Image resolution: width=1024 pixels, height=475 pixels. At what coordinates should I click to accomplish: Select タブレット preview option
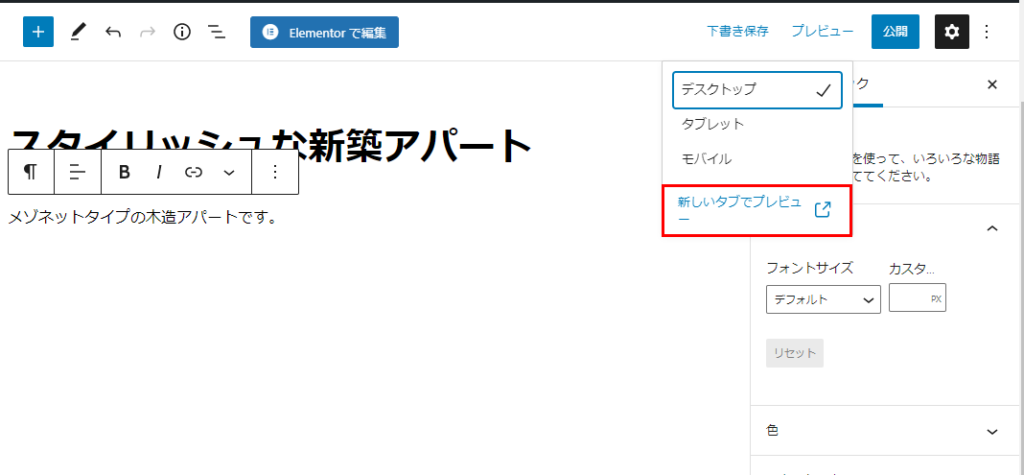click(712, 124)
